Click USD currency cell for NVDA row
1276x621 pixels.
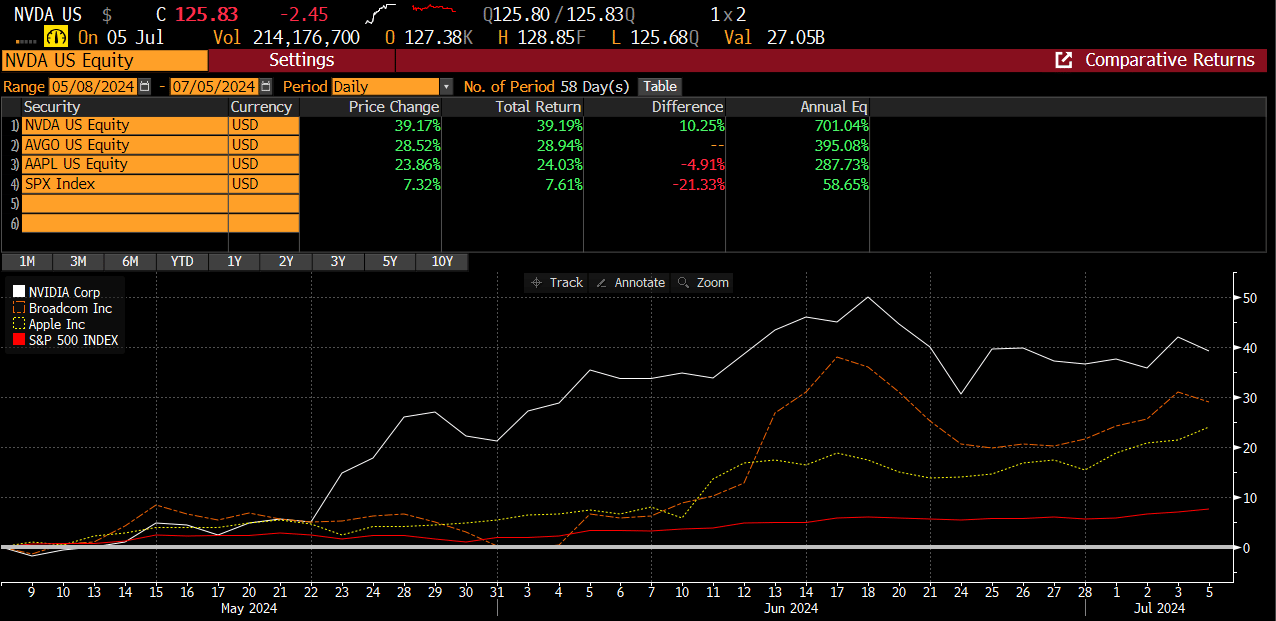264,125
